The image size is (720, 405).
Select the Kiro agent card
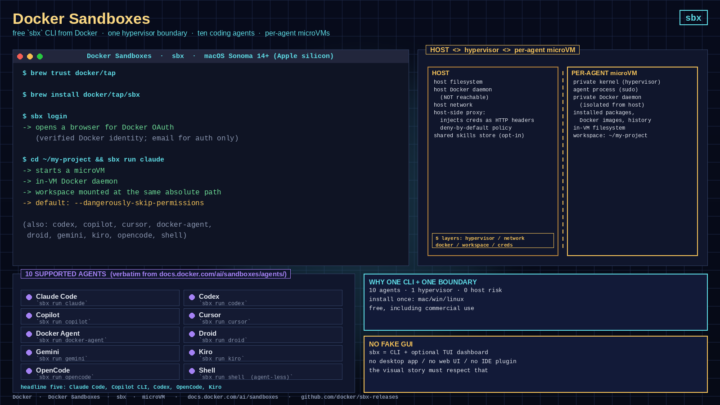tap(263, 353)
